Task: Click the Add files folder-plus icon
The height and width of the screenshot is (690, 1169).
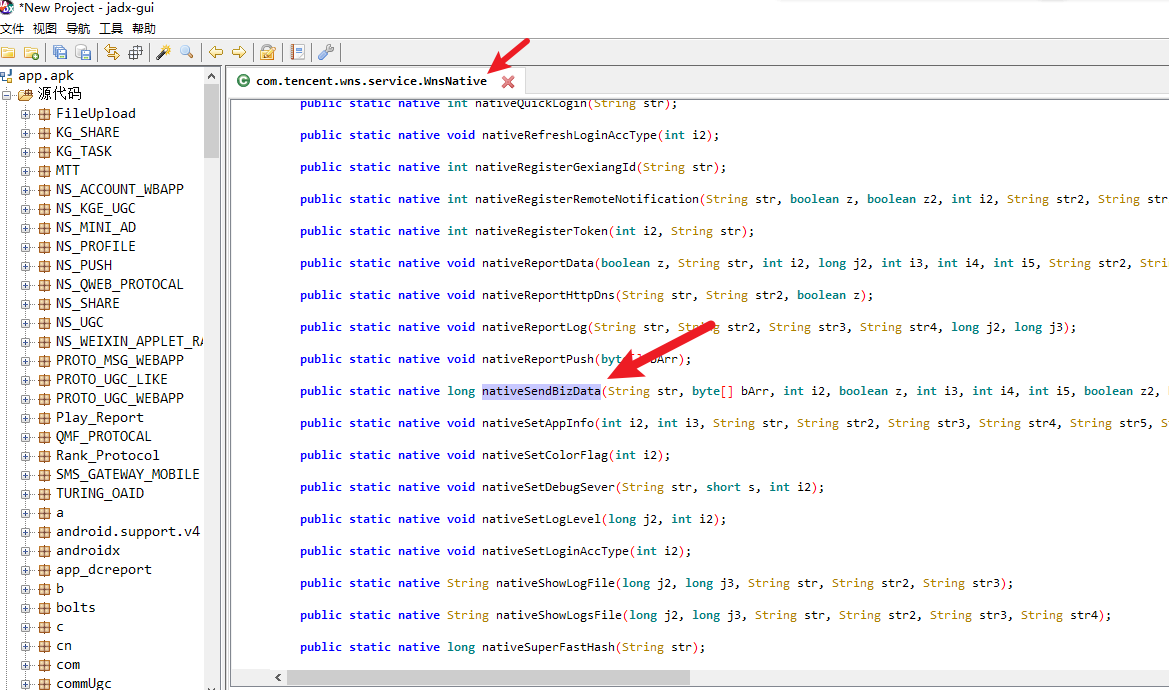Action: coord(31,52)
